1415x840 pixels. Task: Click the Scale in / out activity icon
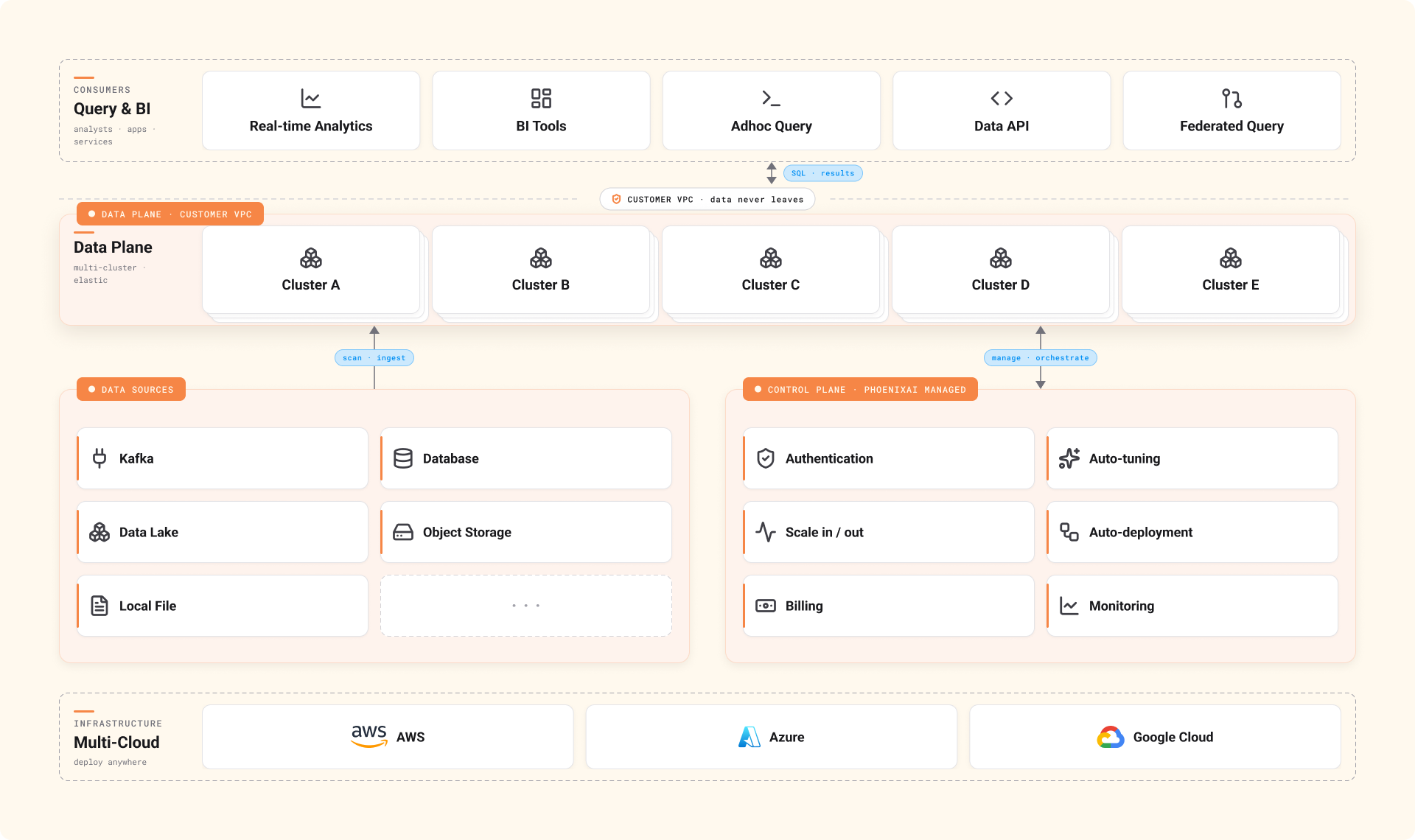766,532
